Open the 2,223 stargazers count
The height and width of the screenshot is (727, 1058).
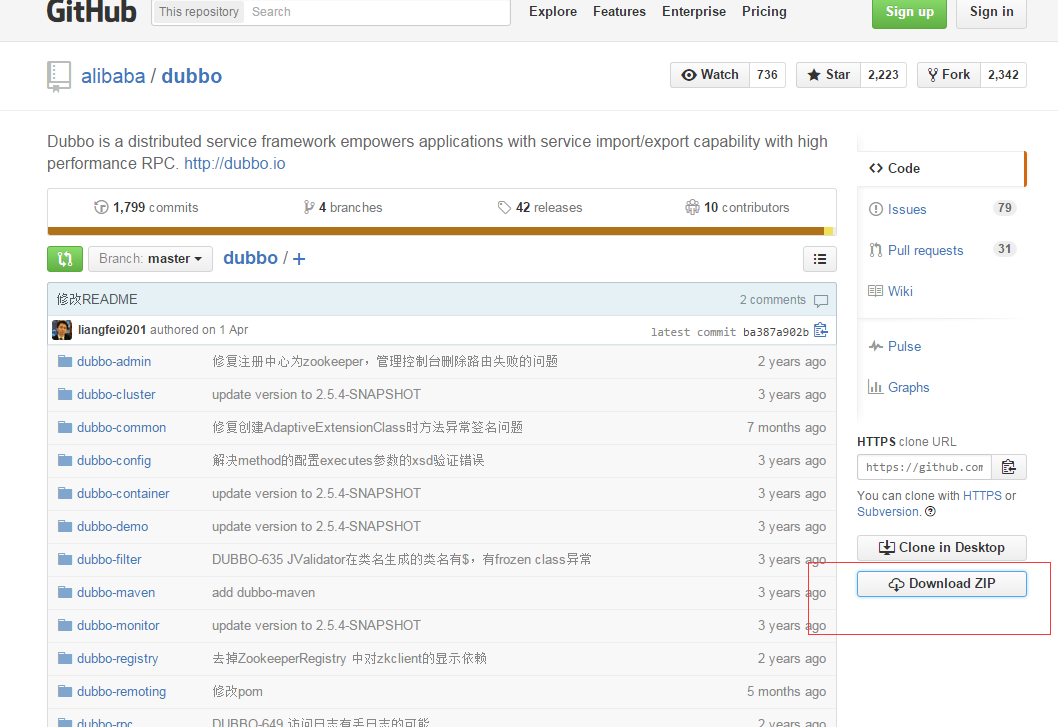(883, 75)
